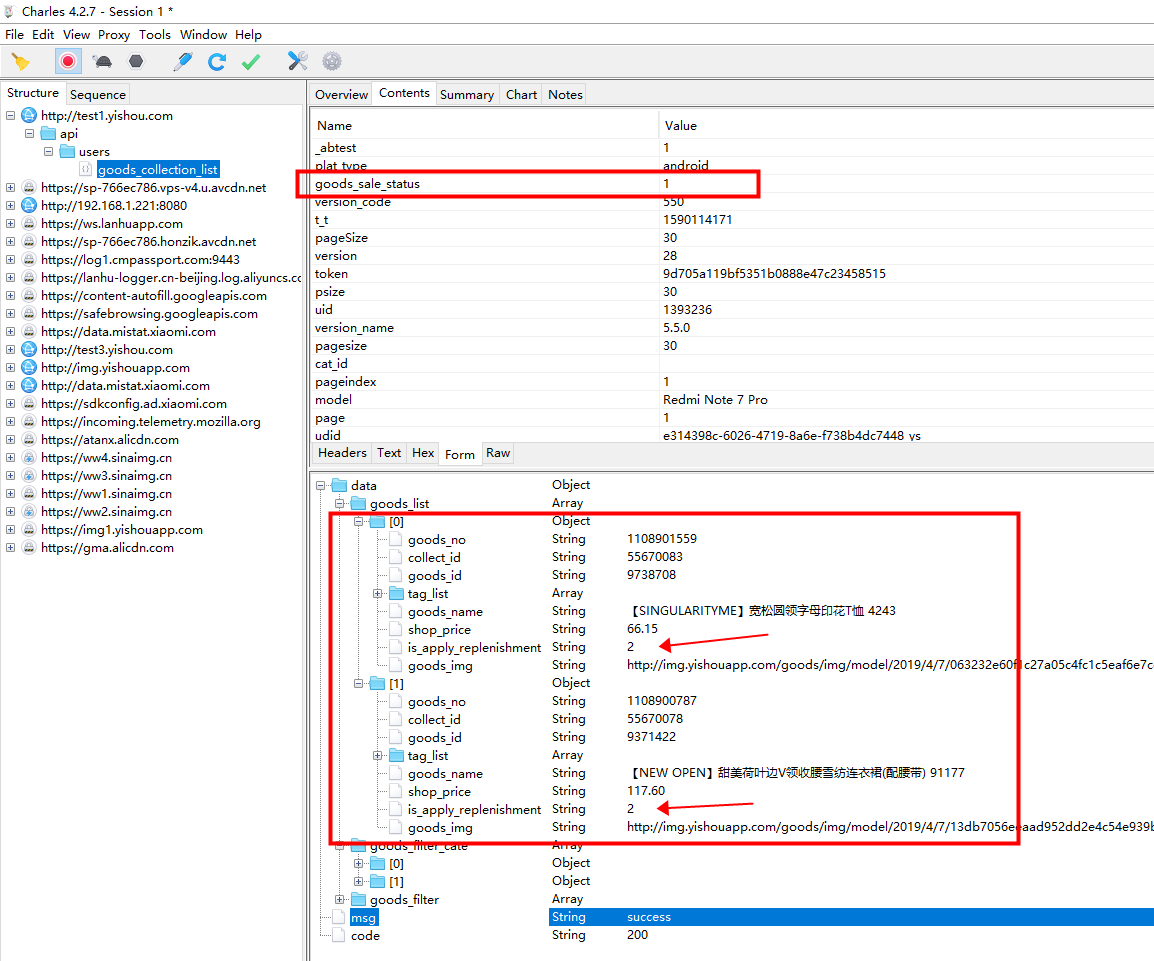Open the File menu
The image size is (1154, 961).
point(14,35)
